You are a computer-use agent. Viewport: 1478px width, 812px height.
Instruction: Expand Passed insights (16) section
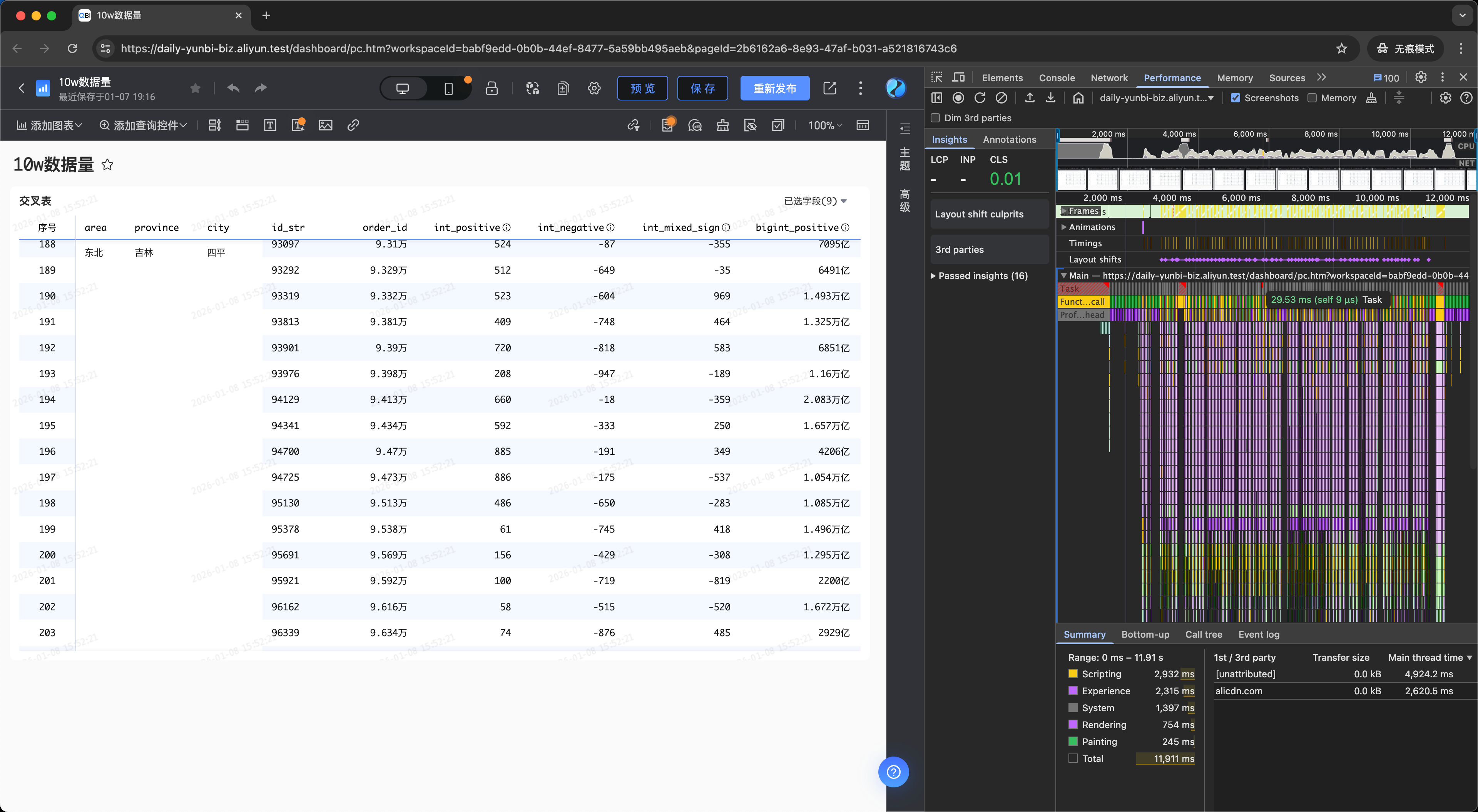(979, 276)
